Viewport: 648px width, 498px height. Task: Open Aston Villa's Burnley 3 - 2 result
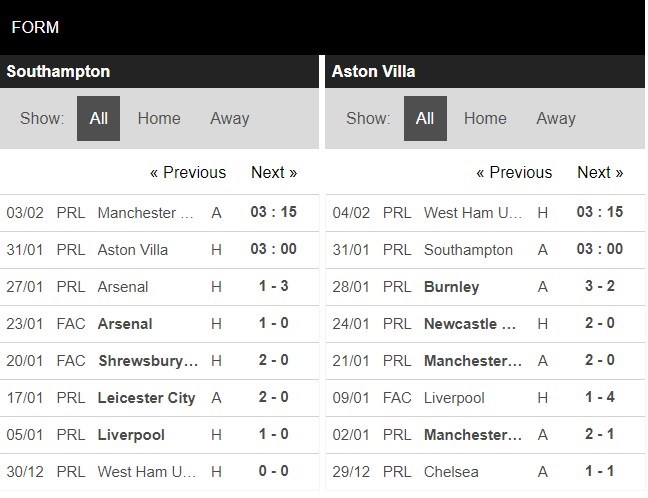[485, 287]
